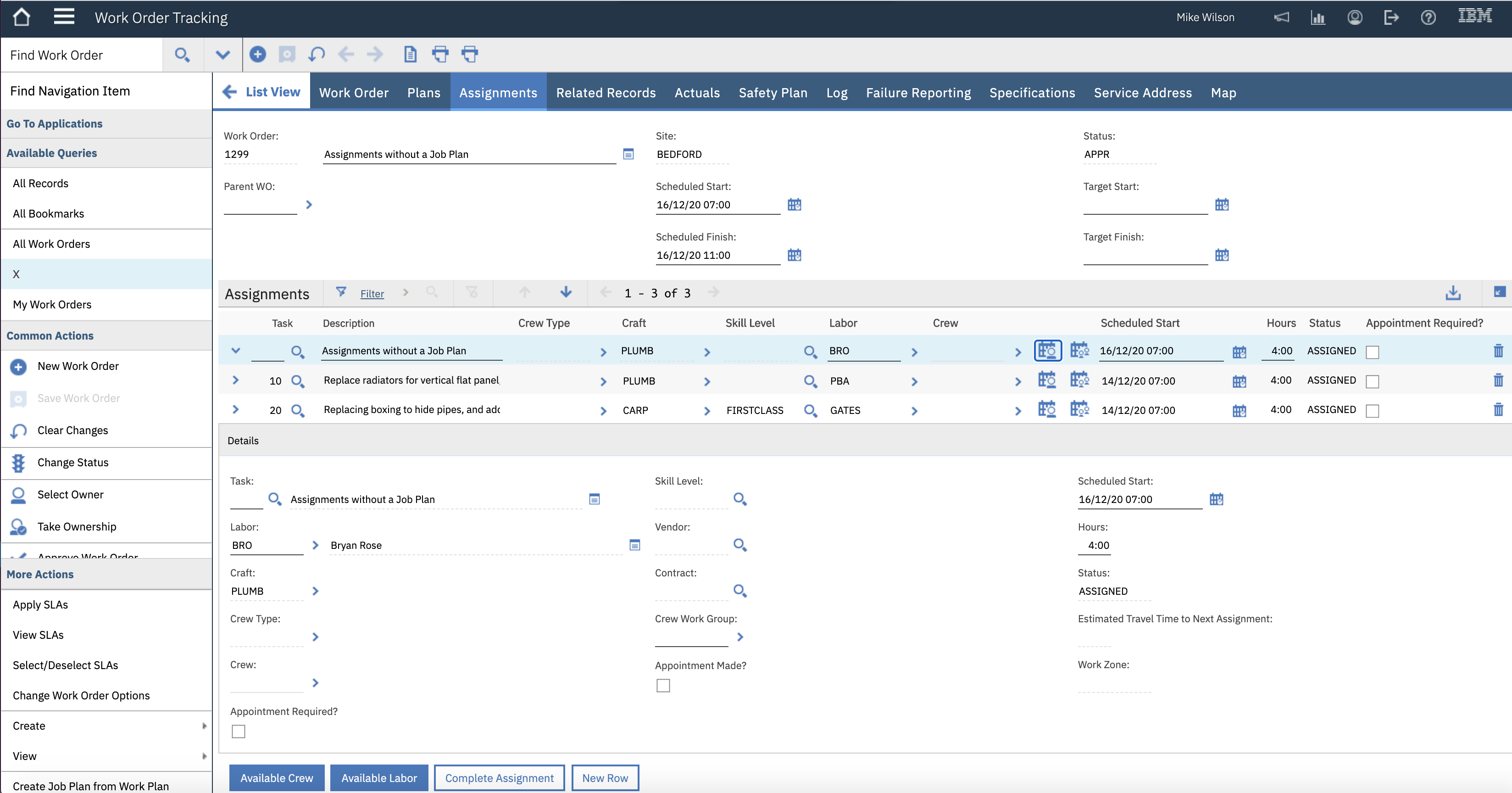Open the Actuals tab
This screenshot has height=793, width=1512.
click(x=697, y=93)
